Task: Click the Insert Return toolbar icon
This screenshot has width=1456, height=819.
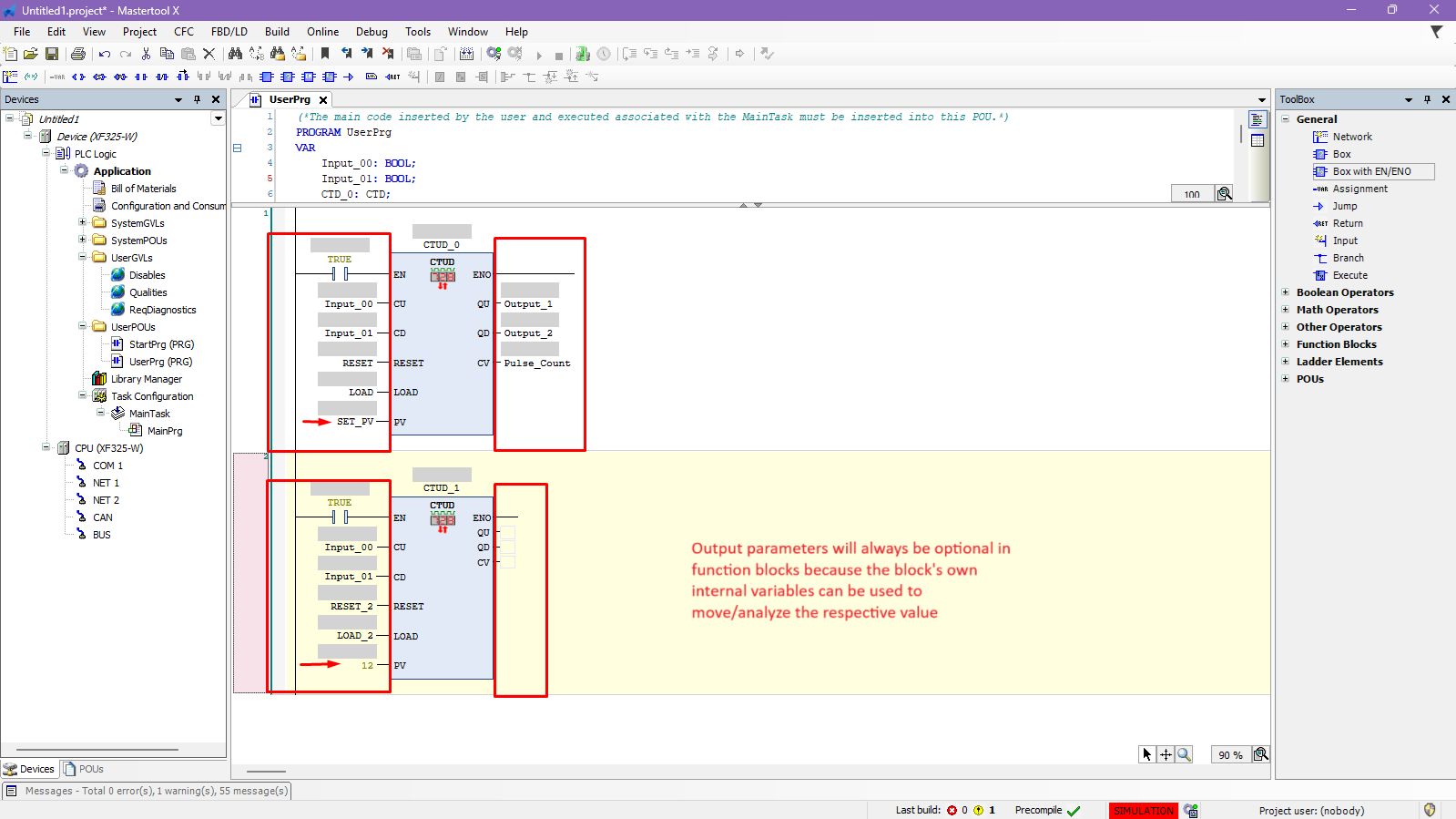Action: click(x=392, y=77)
